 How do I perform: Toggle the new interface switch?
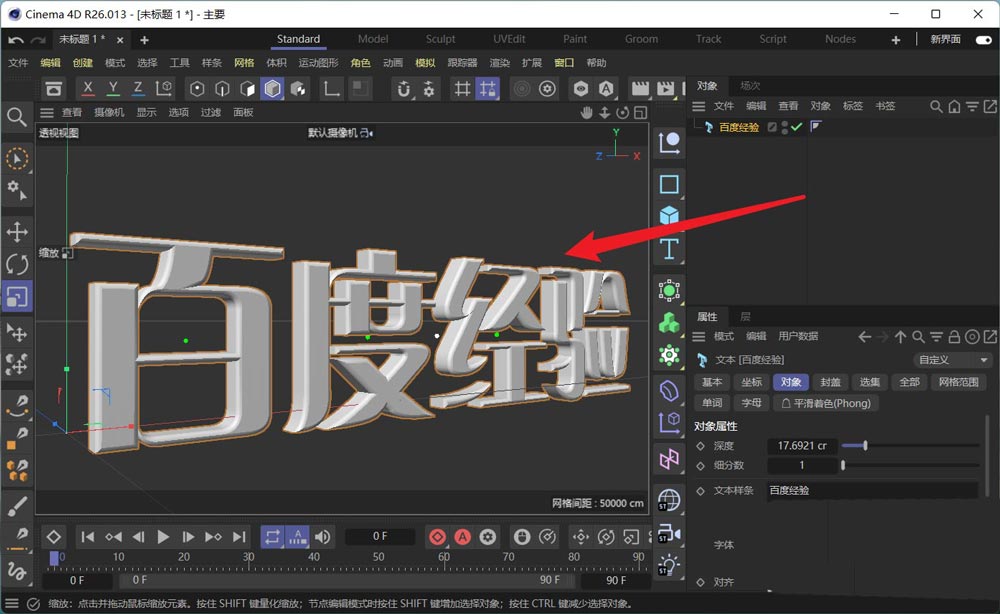(983, 40)
